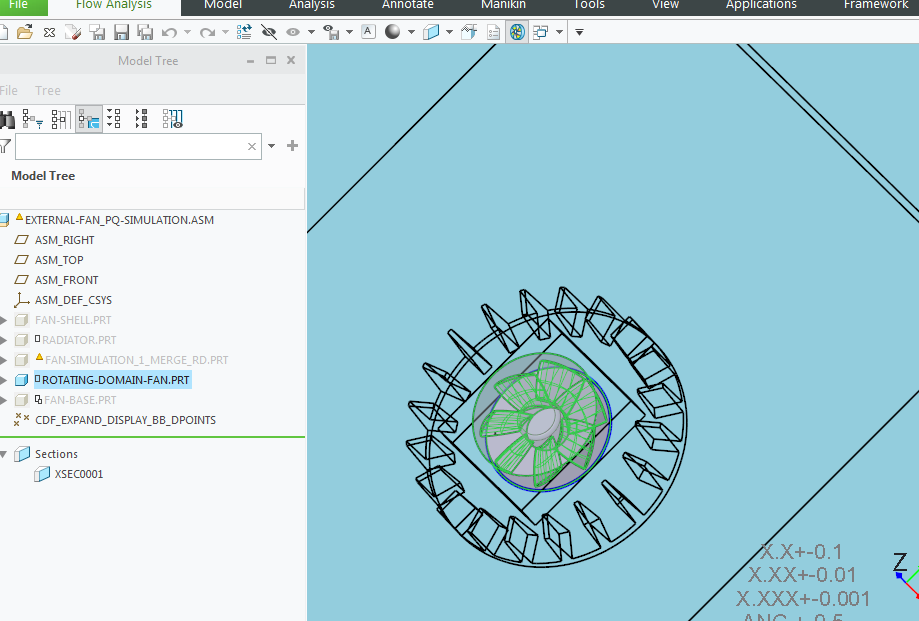Click the hidden-item eye toolbar icon
Screen dimensions: 919x621
[268, 31]
